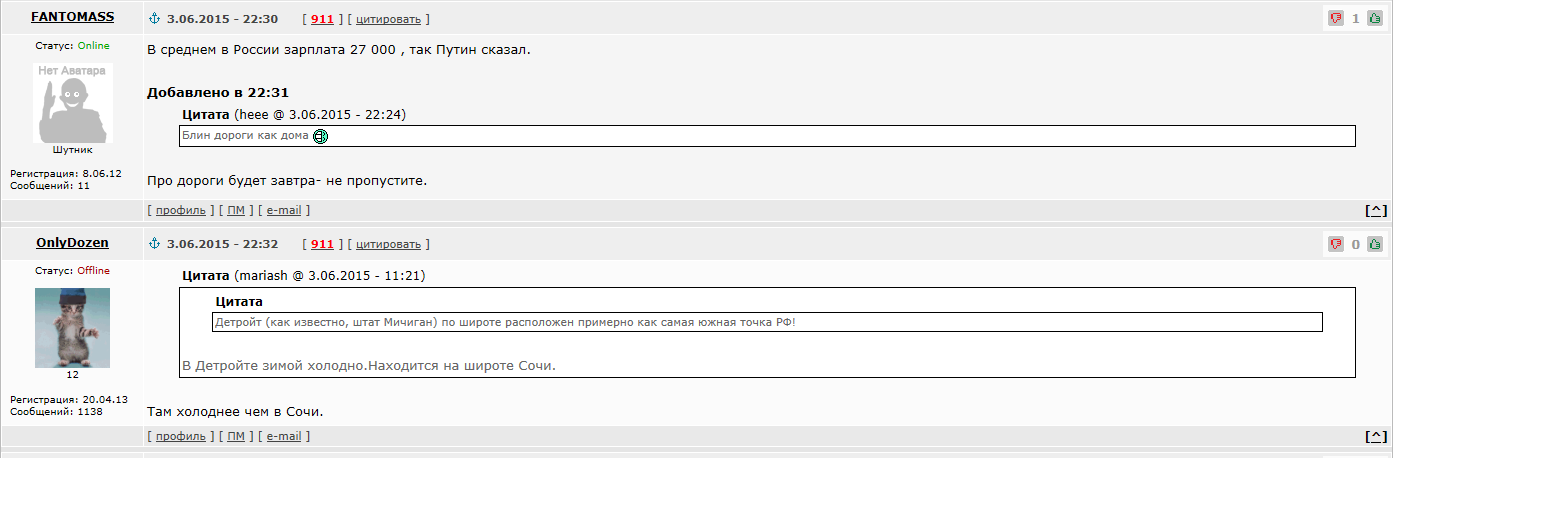Quote OnlyDozen's post with цитировать
Image resolution: width=1546 pixels, height=525 pixels.
[x=388, y=244]
